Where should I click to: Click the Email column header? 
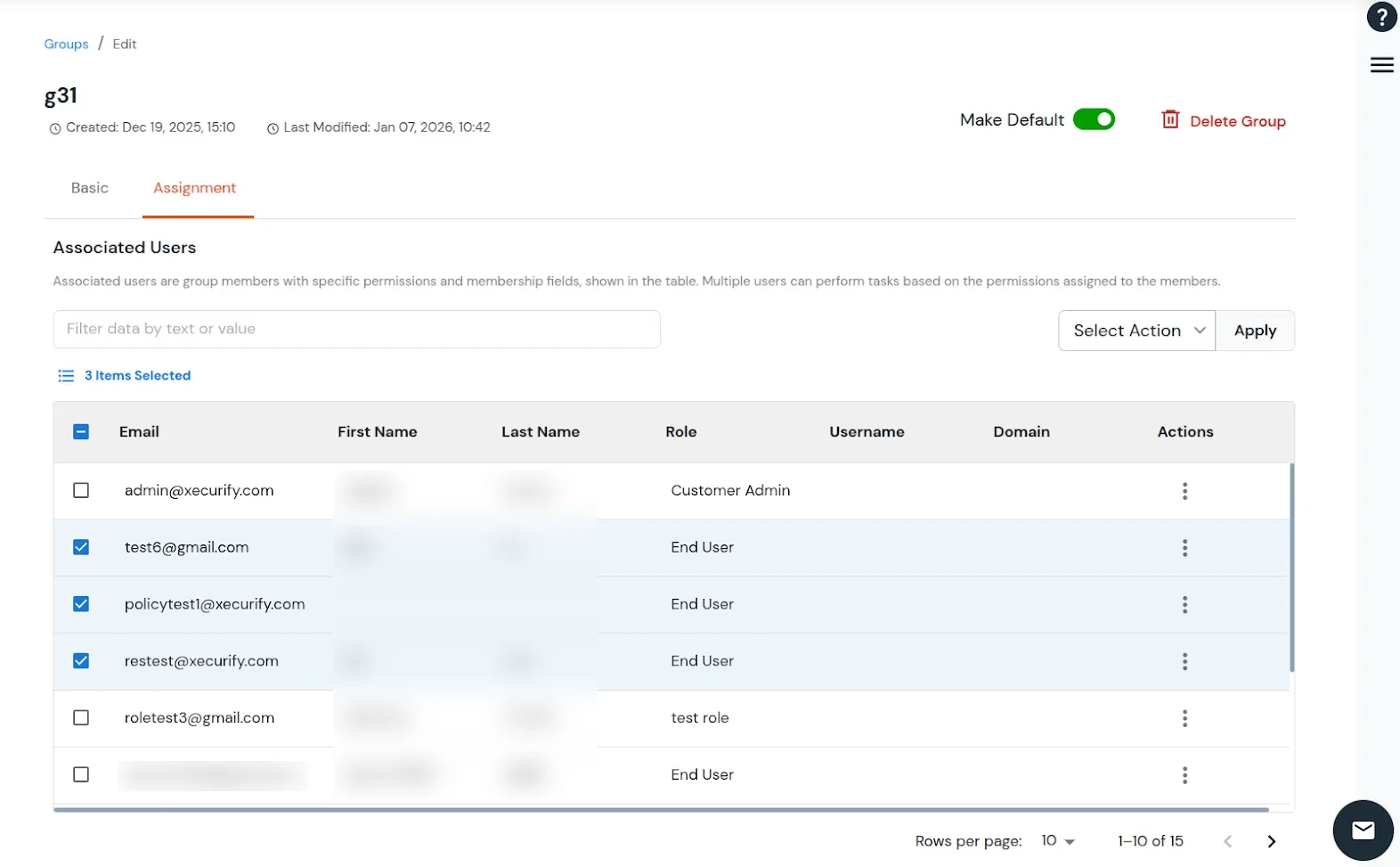coord(139,432)
